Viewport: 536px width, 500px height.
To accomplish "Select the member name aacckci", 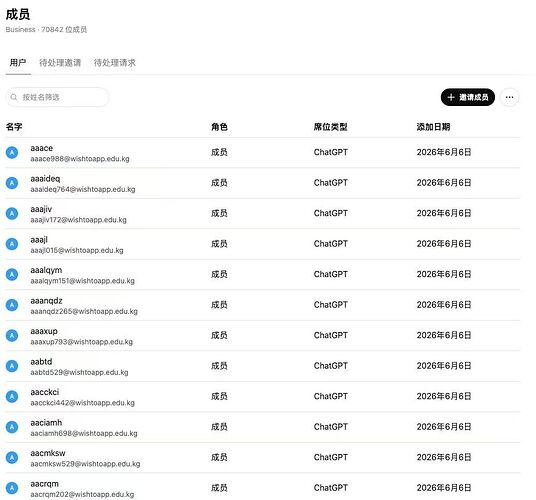I will tap(44, 392).
